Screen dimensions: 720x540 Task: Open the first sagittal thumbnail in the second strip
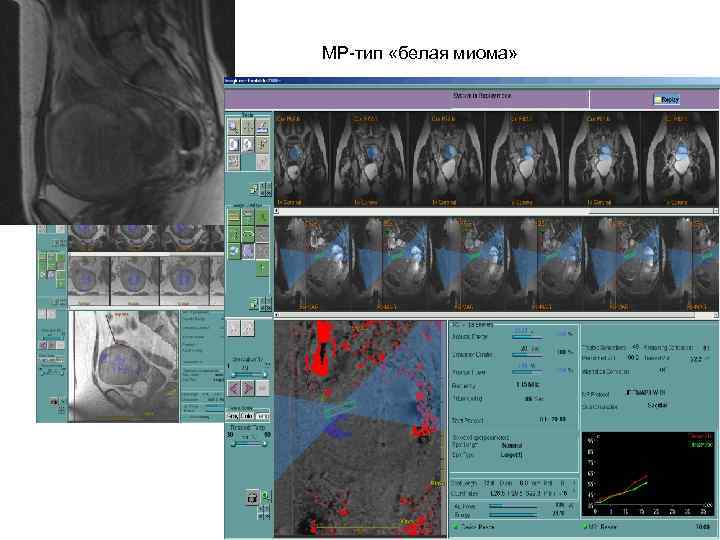[x=313, y=264]
